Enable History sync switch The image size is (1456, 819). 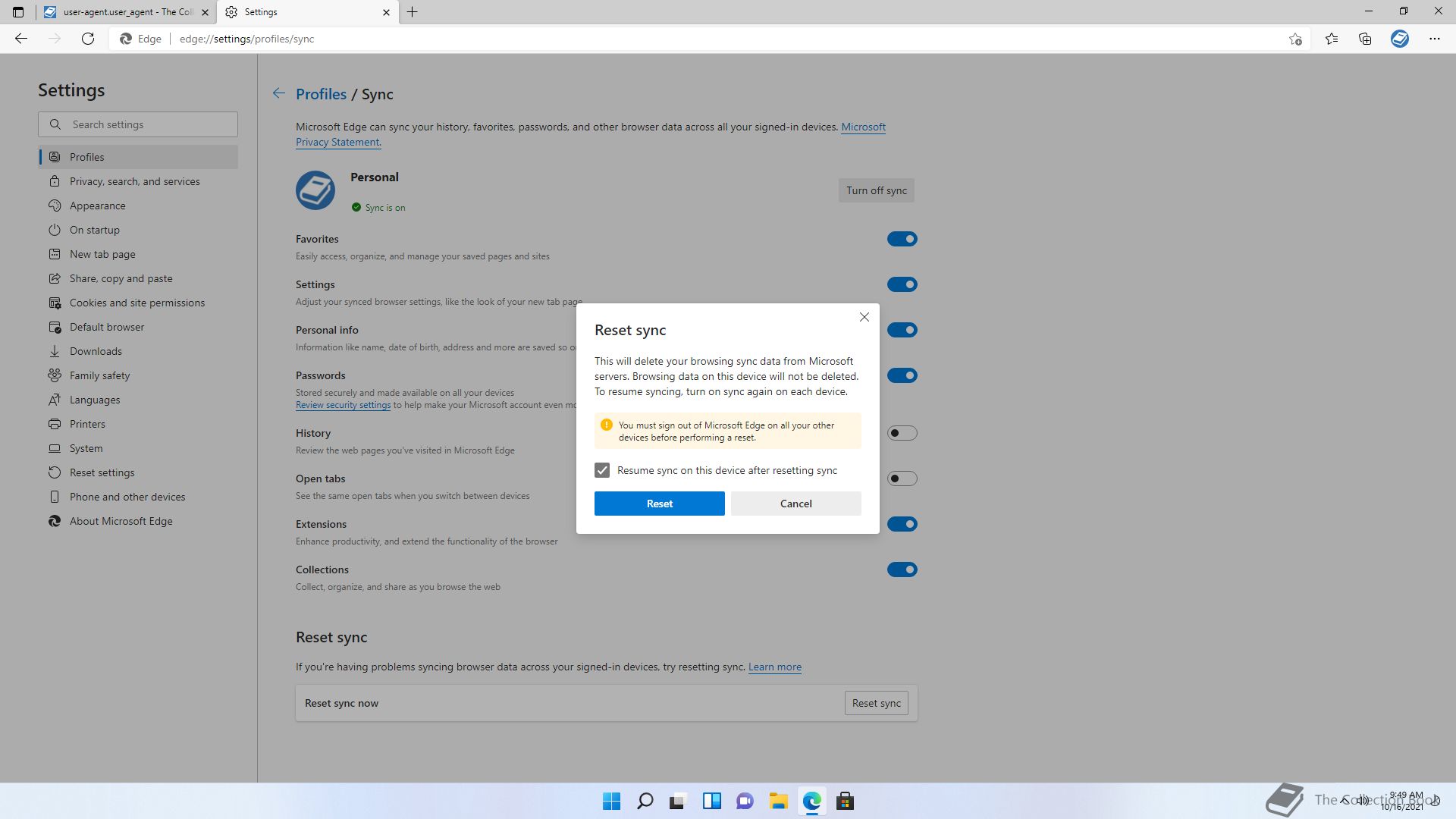[902, 433]
